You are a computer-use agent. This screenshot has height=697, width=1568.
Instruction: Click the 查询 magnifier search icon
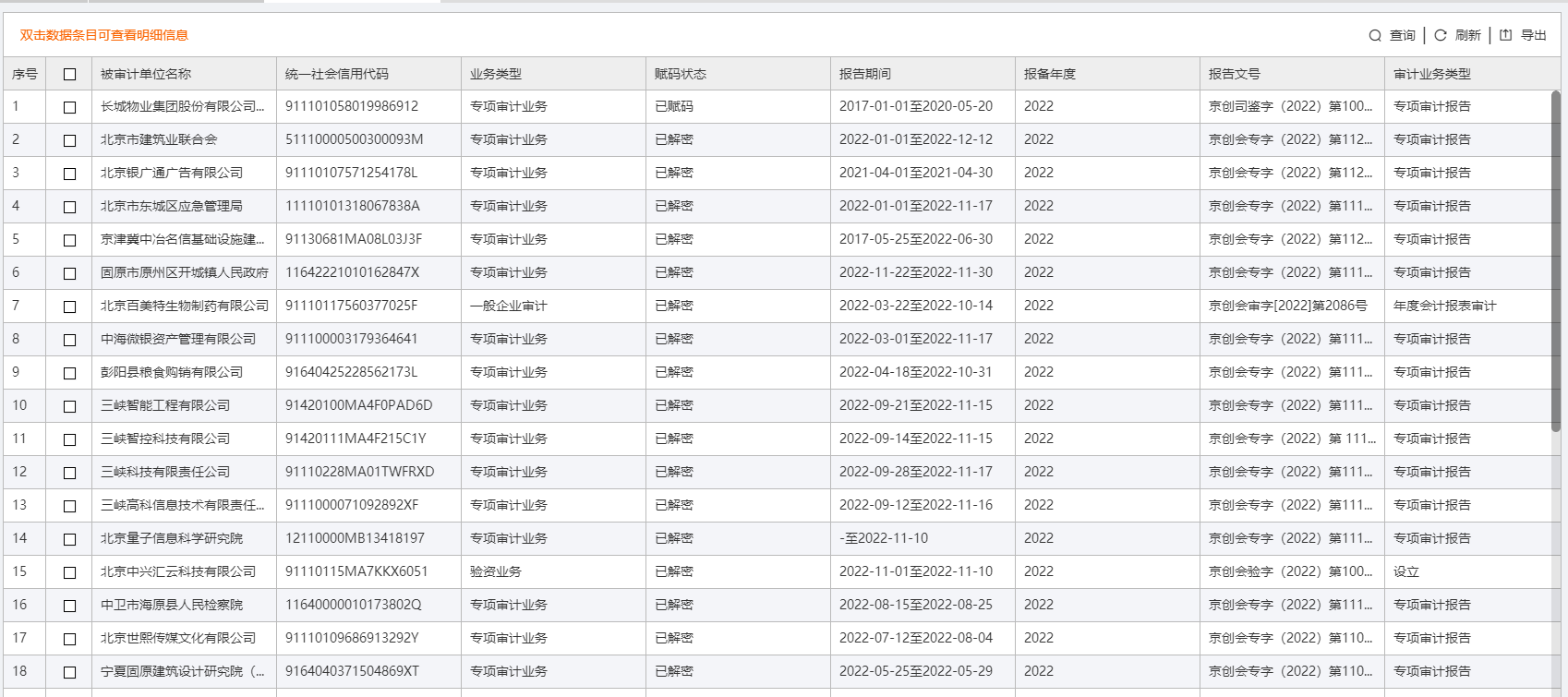pos(1375,36)
